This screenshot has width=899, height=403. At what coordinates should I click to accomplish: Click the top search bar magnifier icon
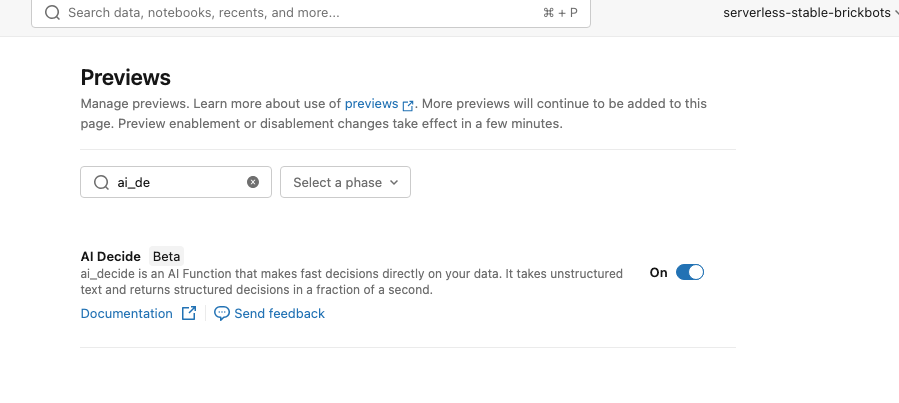pyautogui.click(x=52, y=13)
